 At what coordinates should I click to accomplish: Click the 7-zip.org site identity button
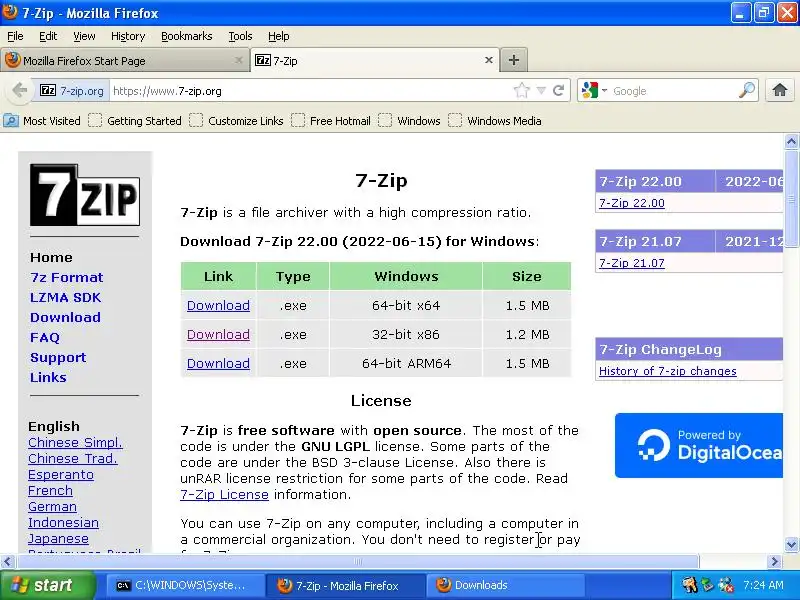point(71,91)
